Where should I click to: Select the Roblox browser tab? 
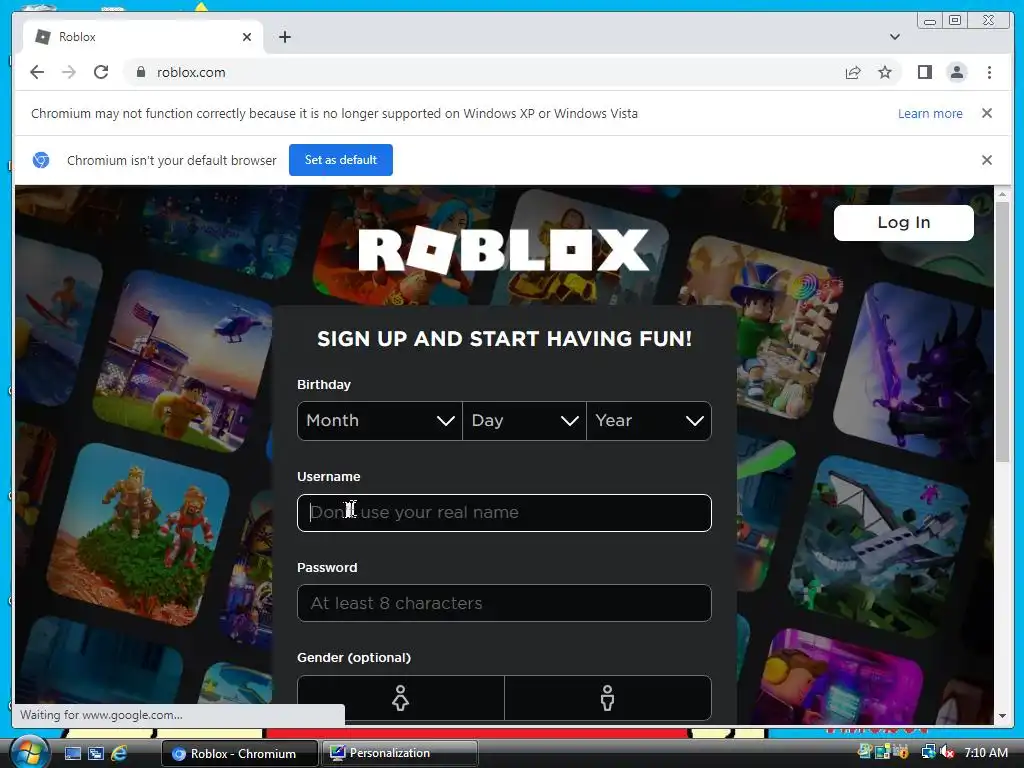[x=142, y=37]
